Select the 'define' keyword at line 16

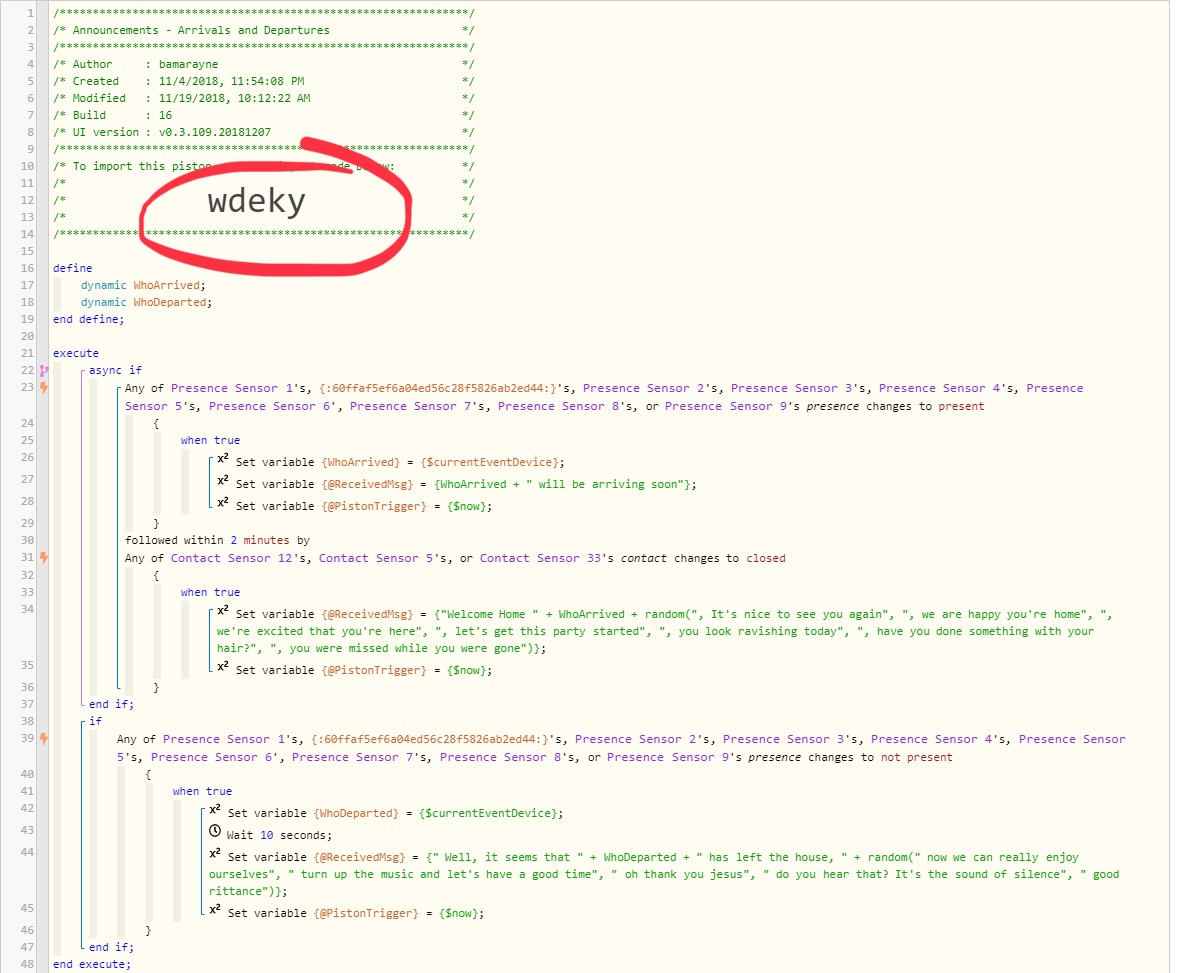73,268
